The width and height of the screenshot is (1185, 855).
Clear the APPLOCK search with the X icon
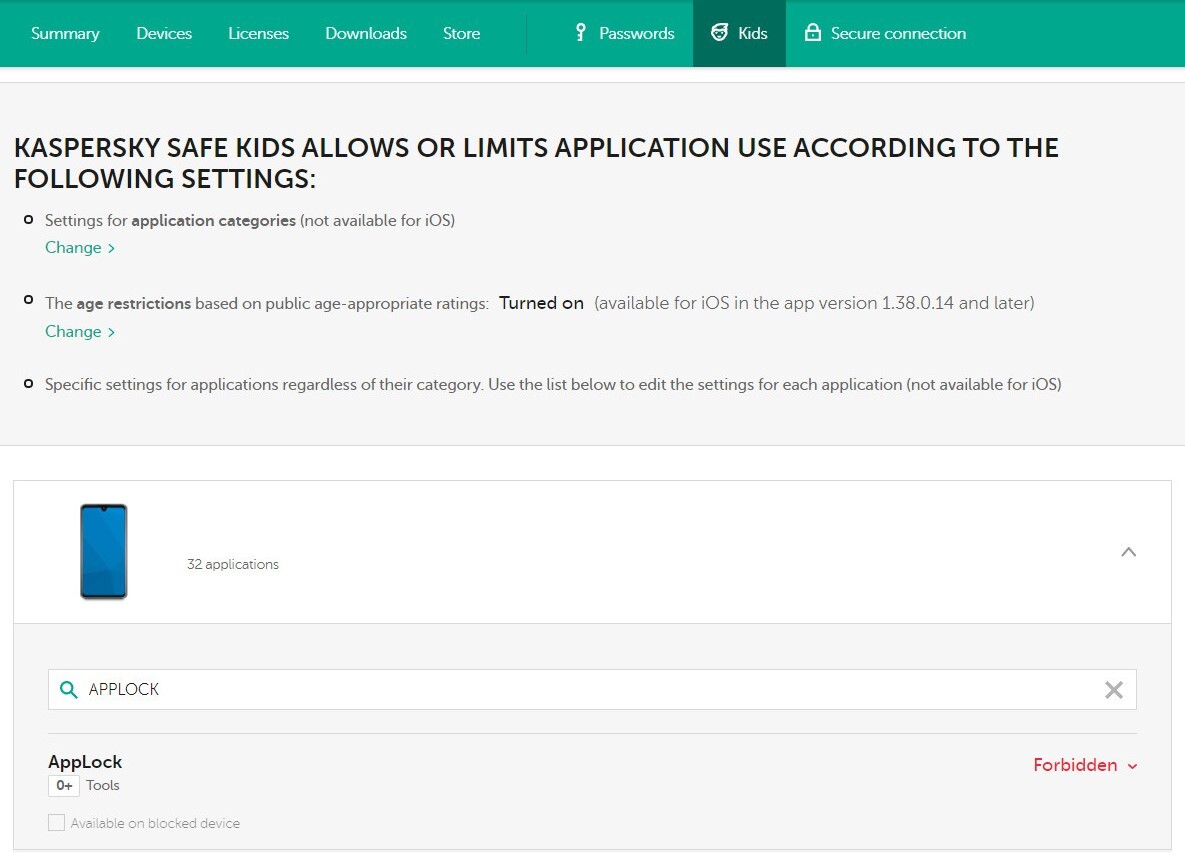pyautogui.click(x=1113, y=690)
